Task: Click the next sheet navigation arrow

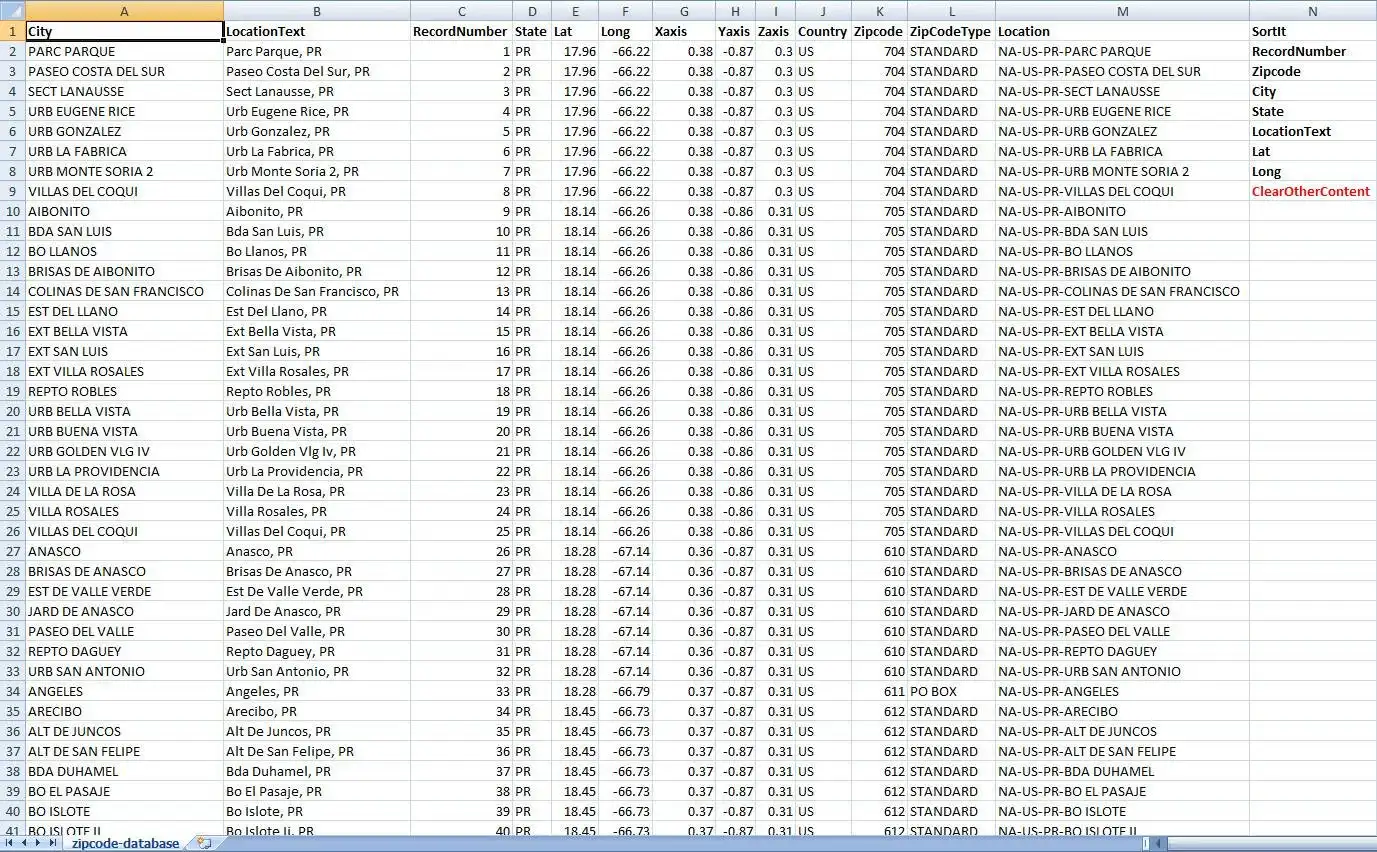Action: (x=39, y=843)
